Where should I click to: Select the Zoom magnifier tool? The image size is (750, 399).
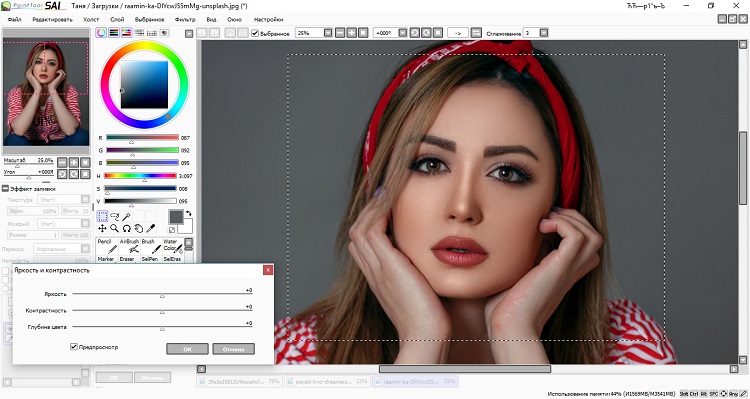114,229
